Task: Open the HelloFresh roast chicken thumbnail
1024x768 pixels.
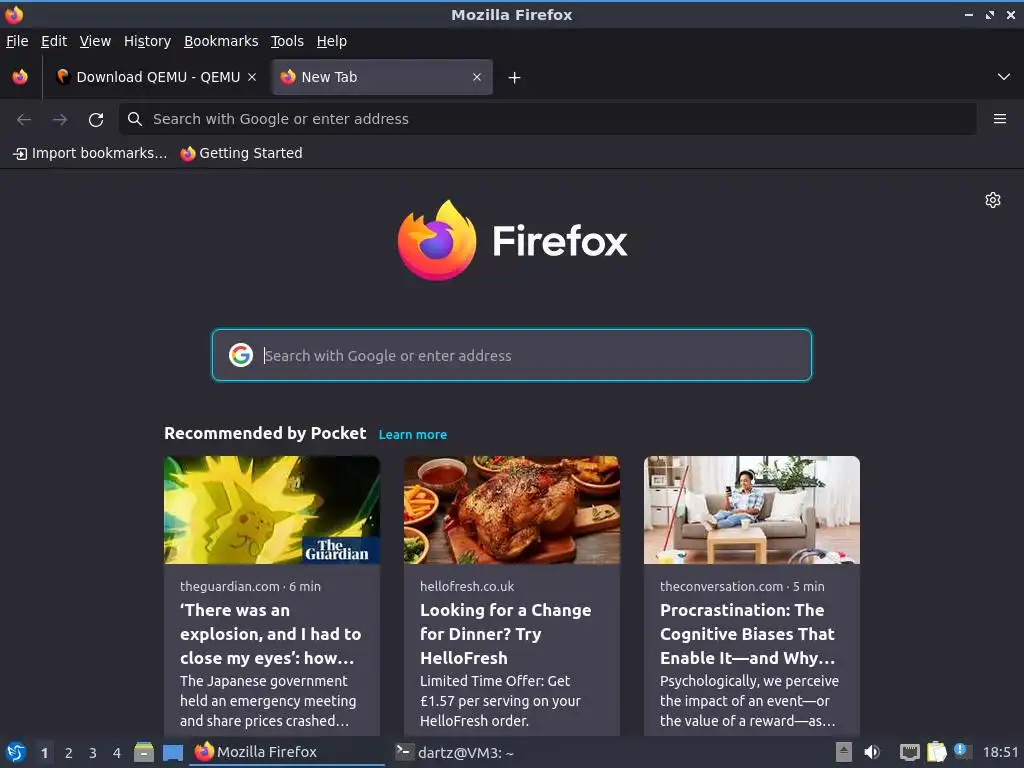Action: [512, 510]
